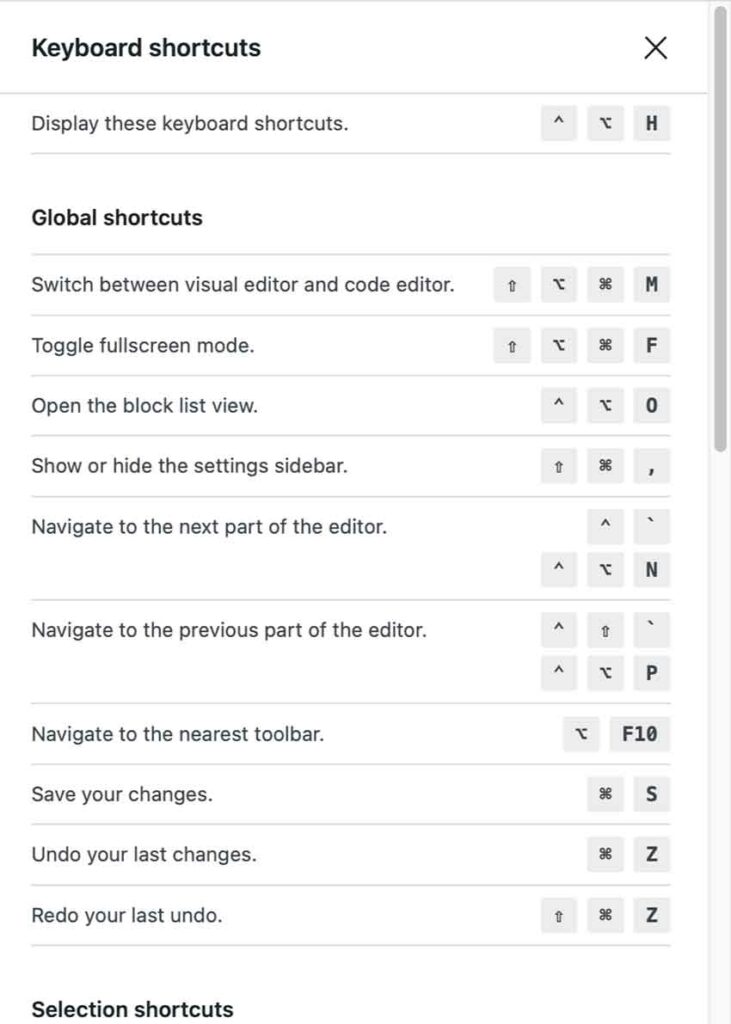Click the comma key for settings sidebar

[651, 466]
